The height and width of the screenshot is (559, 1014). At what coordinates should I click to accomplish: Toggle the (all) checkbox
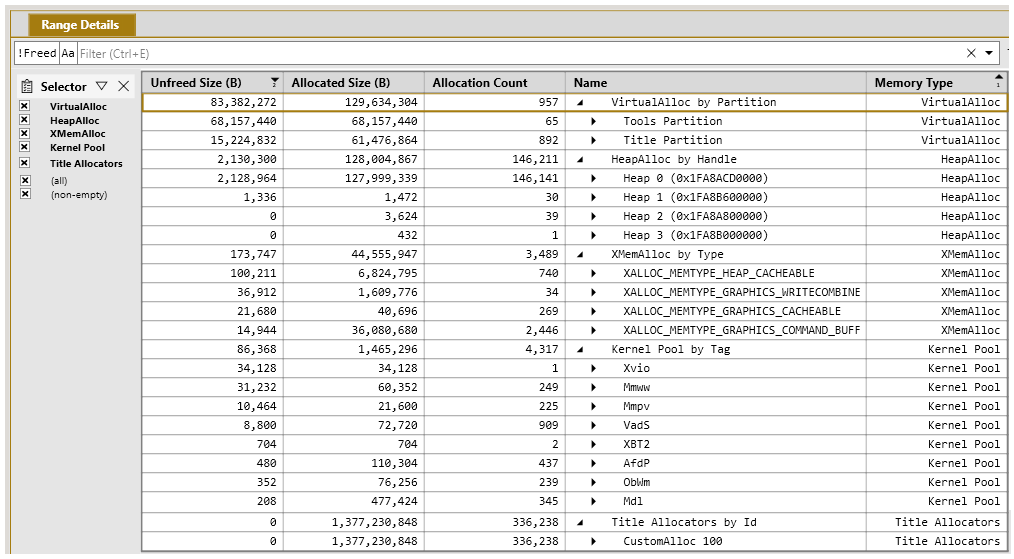click(25, 181)
